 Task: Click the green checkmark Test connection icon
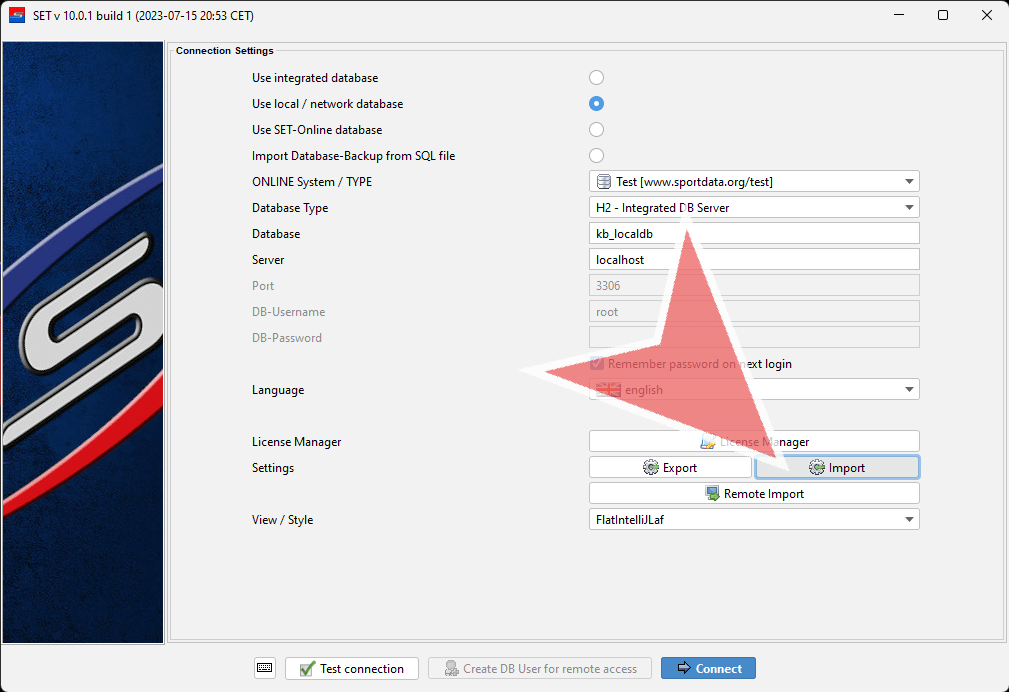[307, 669]
